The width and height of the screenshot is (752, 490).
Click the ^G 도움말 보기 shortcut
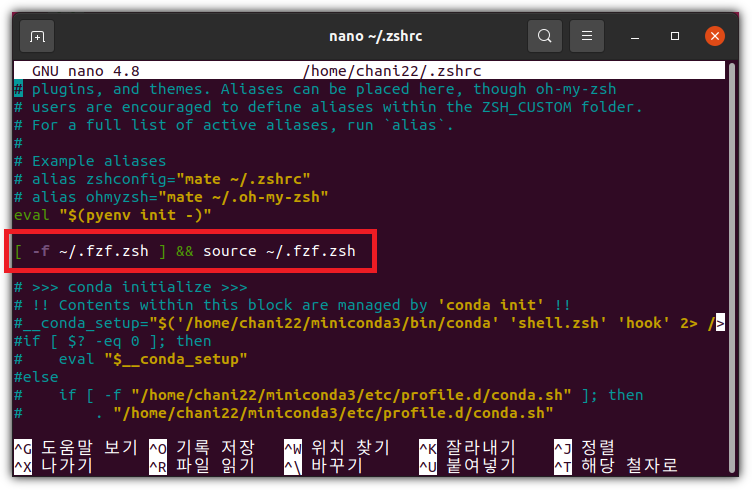76,447
